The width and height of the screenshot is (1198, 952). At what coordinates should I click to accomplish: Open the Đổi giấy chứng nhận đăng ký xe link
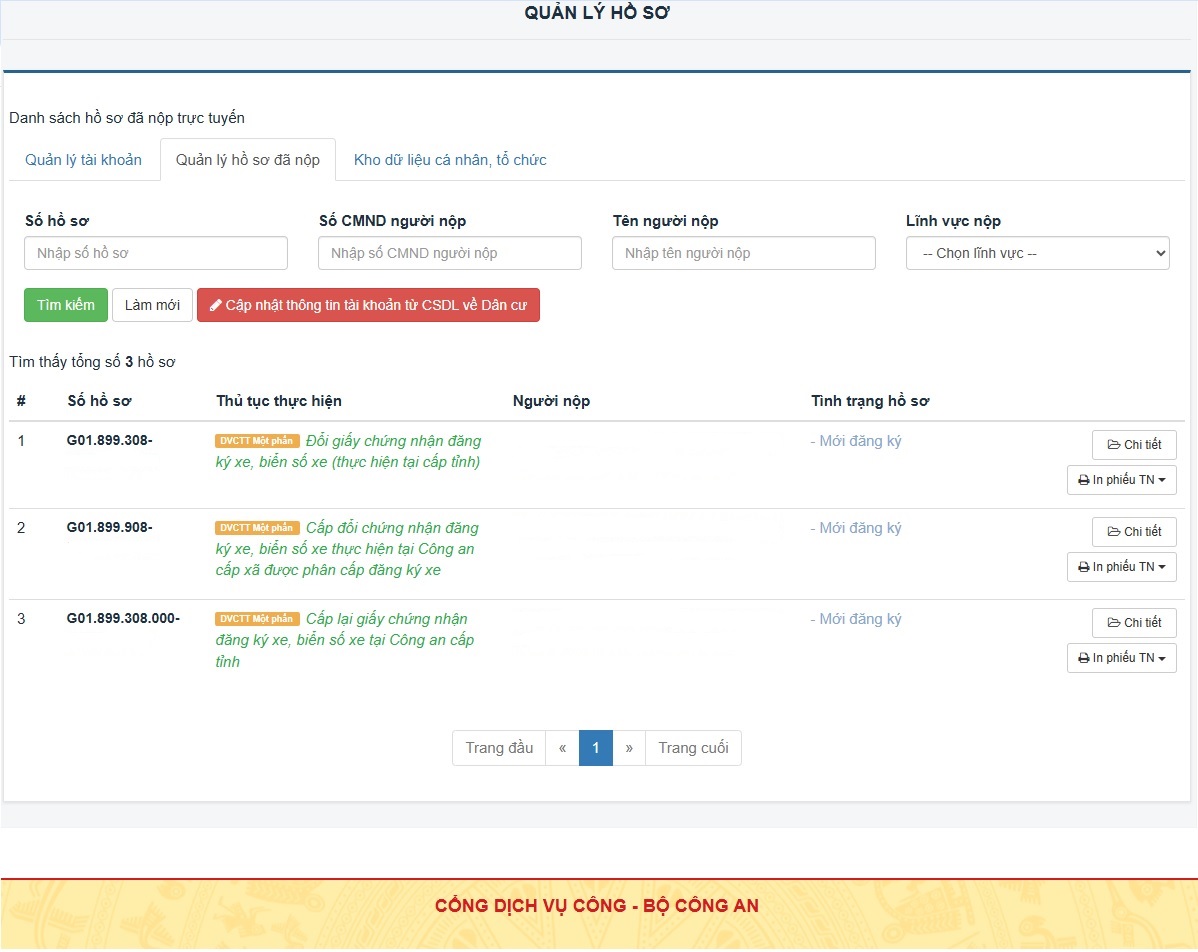(348, 452)
